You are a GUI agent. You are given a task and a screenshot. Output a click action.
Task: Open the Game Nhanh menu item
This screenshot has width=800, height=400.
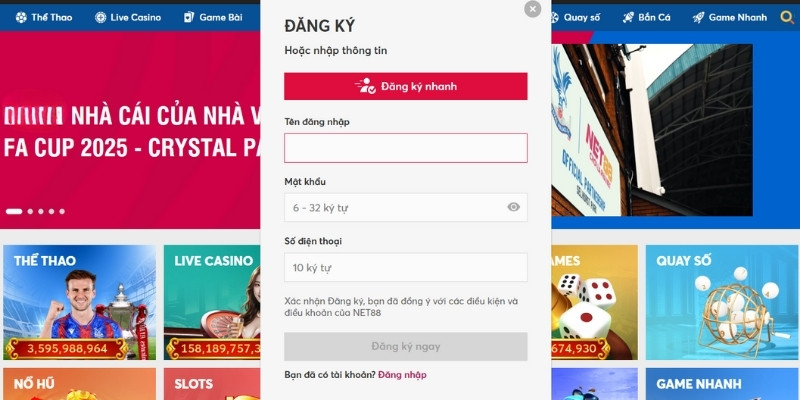pyautogui.click(x=730, y=17)
